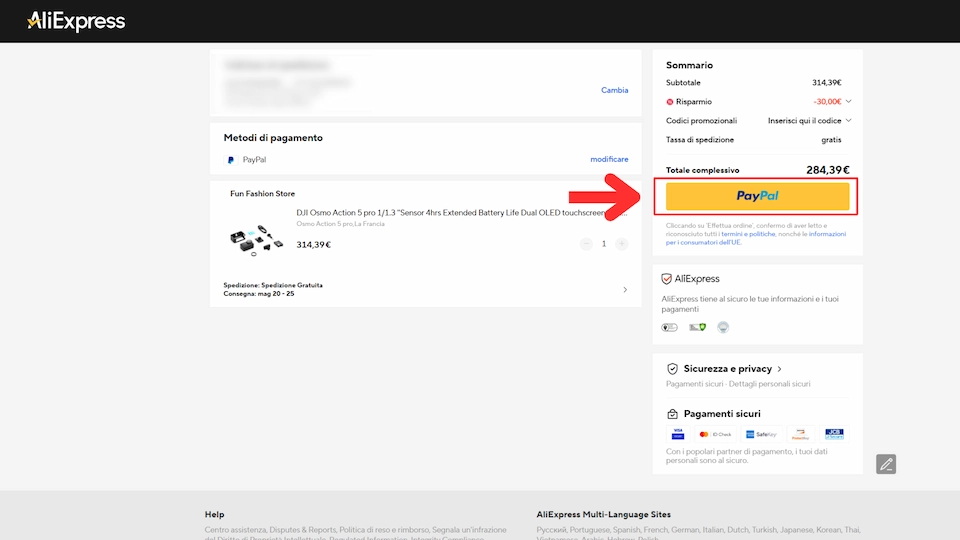Click the -30,00€ savings amount

827,102
